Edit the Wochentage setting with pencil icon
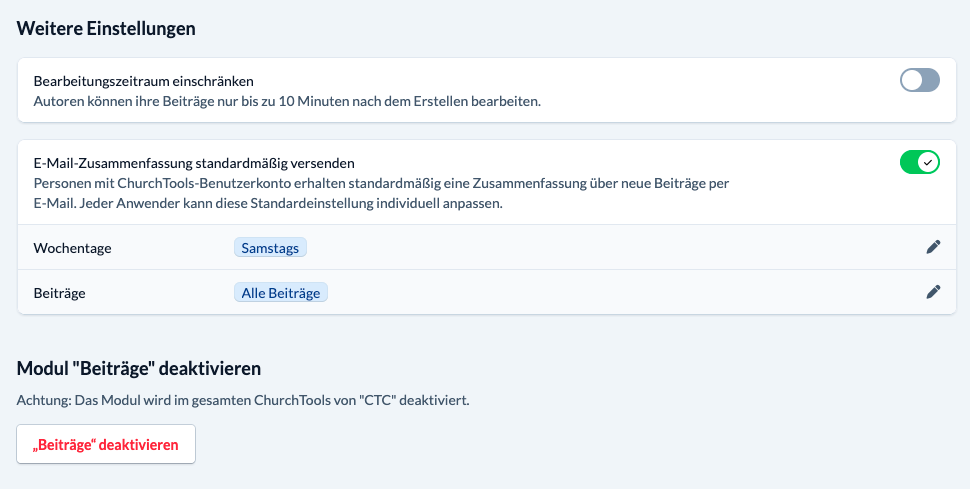970x489 pixels. point(933,247)
